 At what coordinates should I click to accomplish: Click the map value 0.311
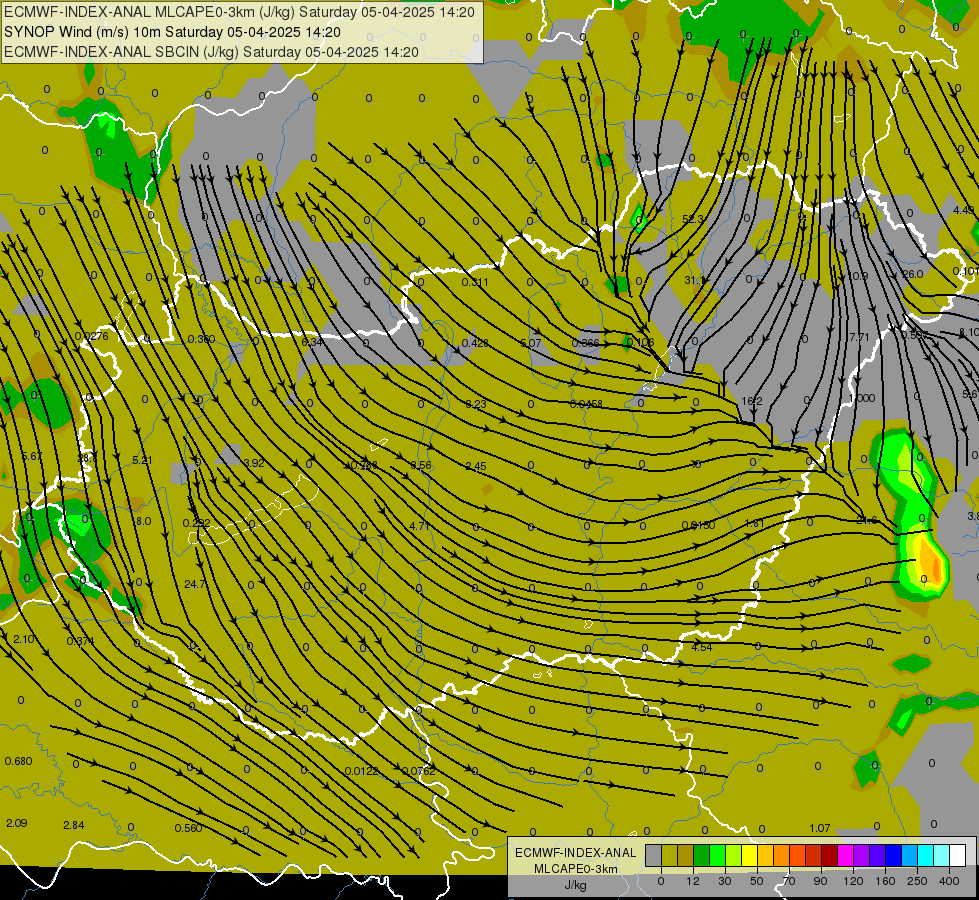tap(475, 282)
